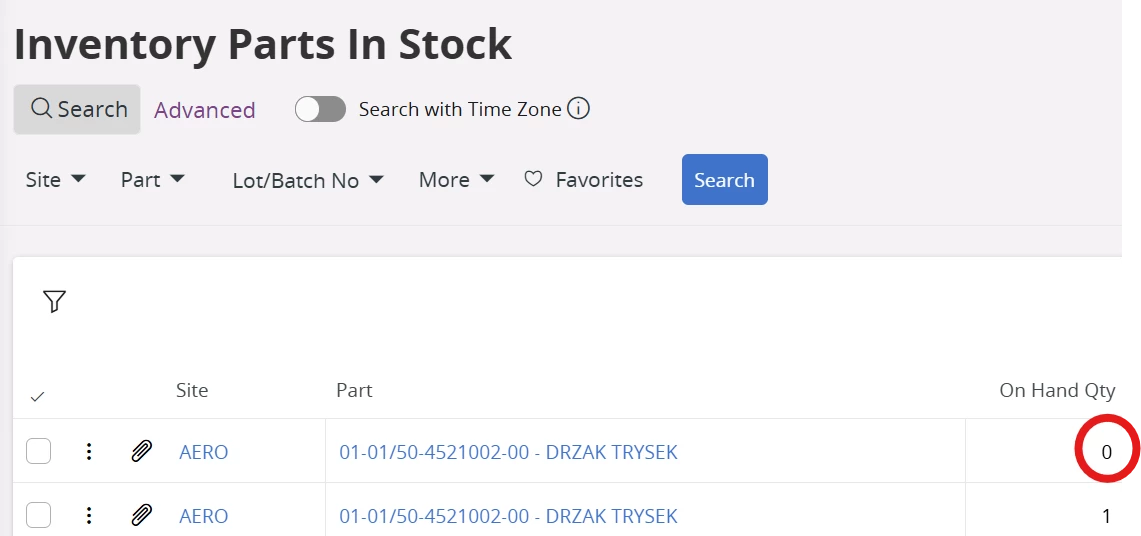Viewport: 1141px width, 536px height.
Task: Enable Search with Time Zone toggle
Action: (320, 109)
